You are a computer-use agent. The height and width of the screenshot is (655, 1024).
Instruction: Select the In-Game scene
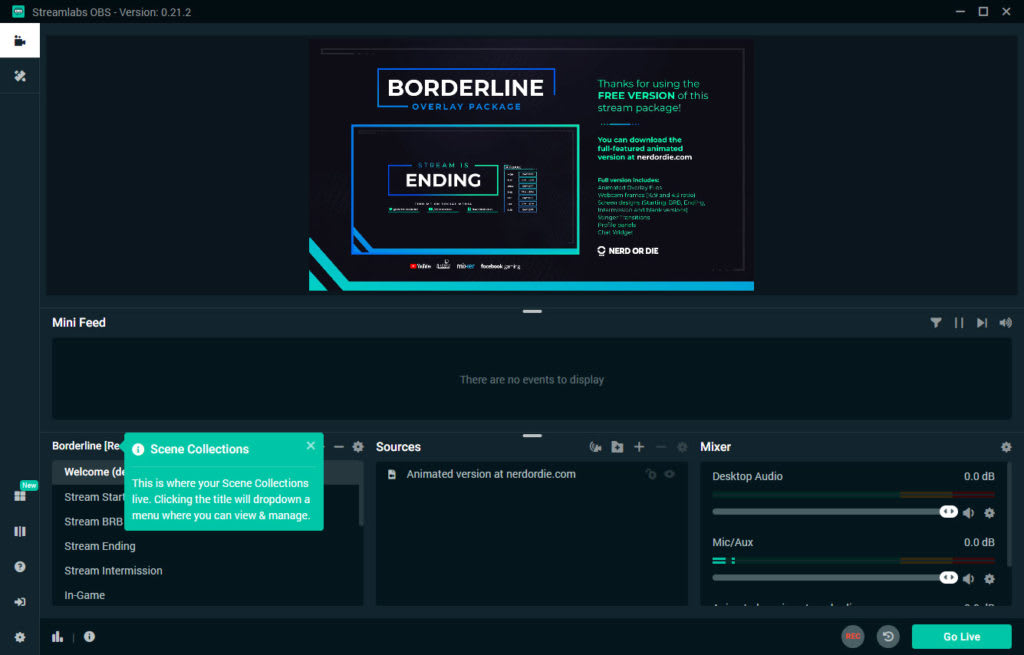coord(85,595)
